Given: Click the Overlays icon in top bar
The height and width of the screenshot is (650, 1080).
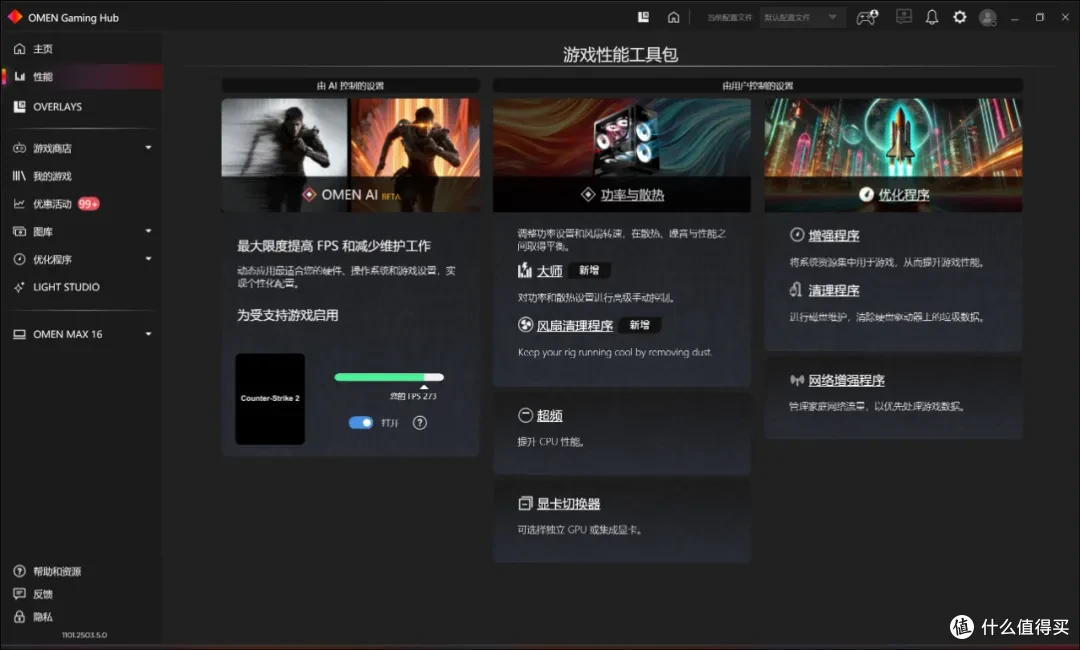Looking at the screenshot, I should [x=643, y=17].
